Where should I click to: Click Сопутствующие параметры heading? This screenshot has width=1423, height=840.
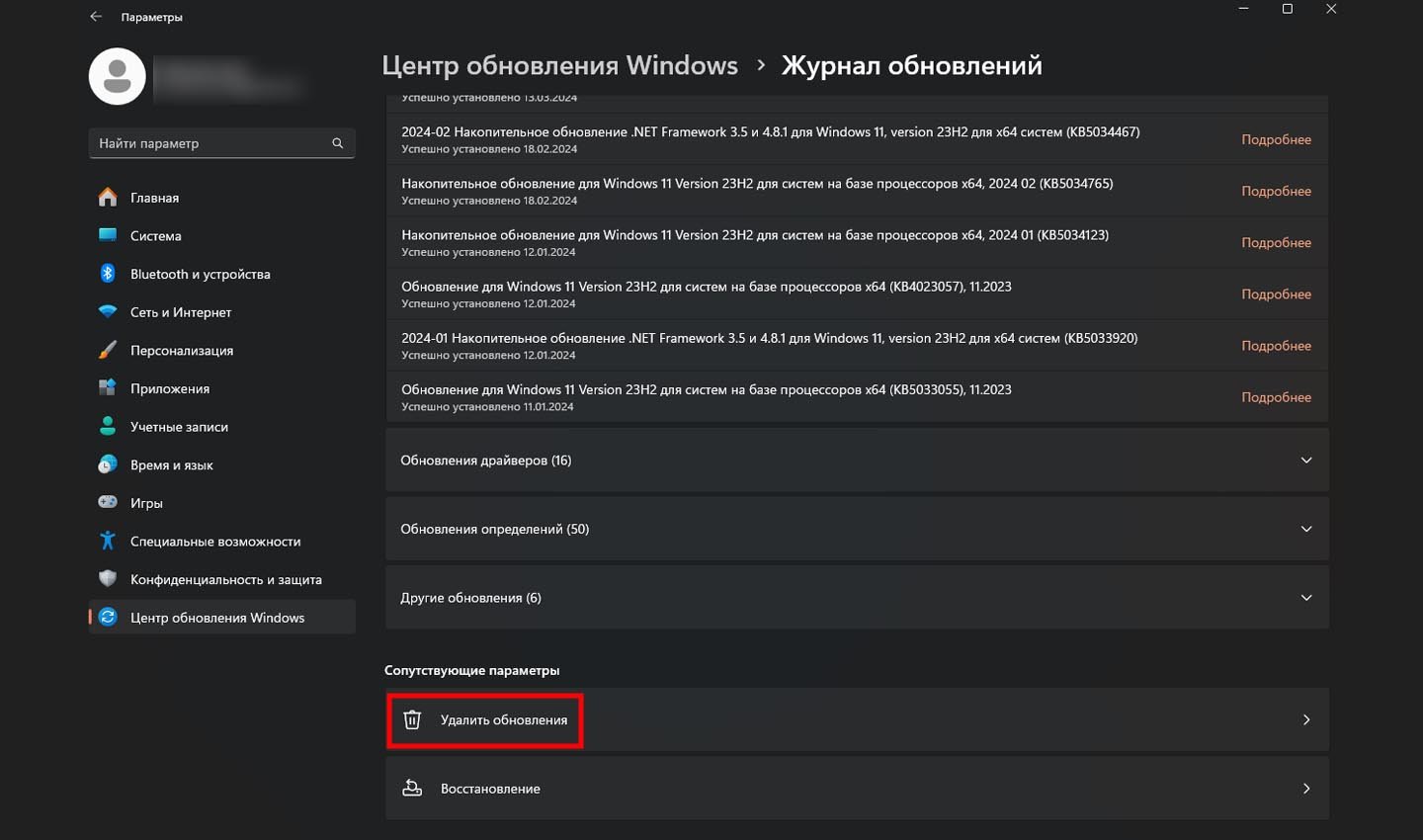[x=471, y=670]
